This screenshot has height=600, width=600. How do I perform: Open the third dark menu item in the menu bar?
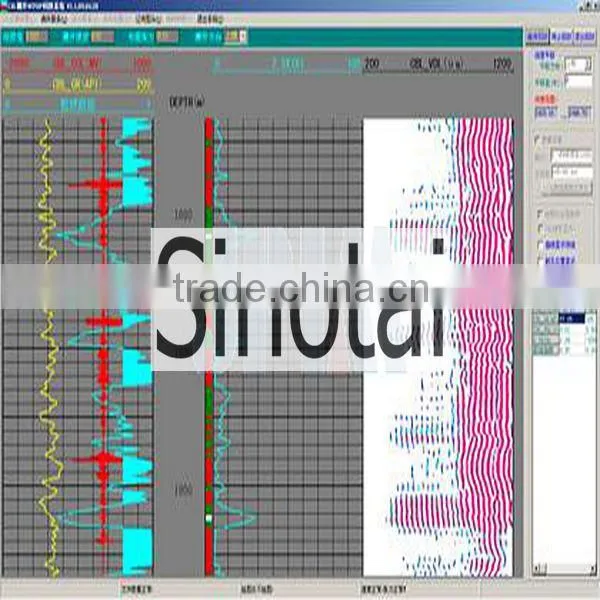(x=210, y=19)
